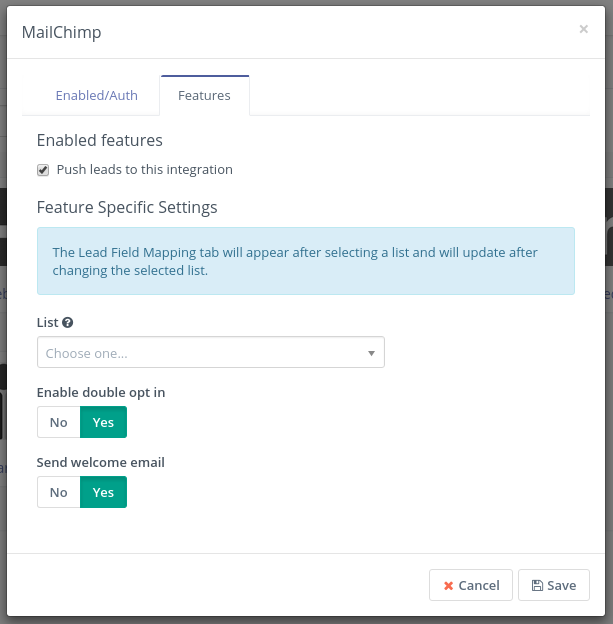Set Send welcome email to Yes
Viewport: 613px width, 624px height.
pos(103,492)
